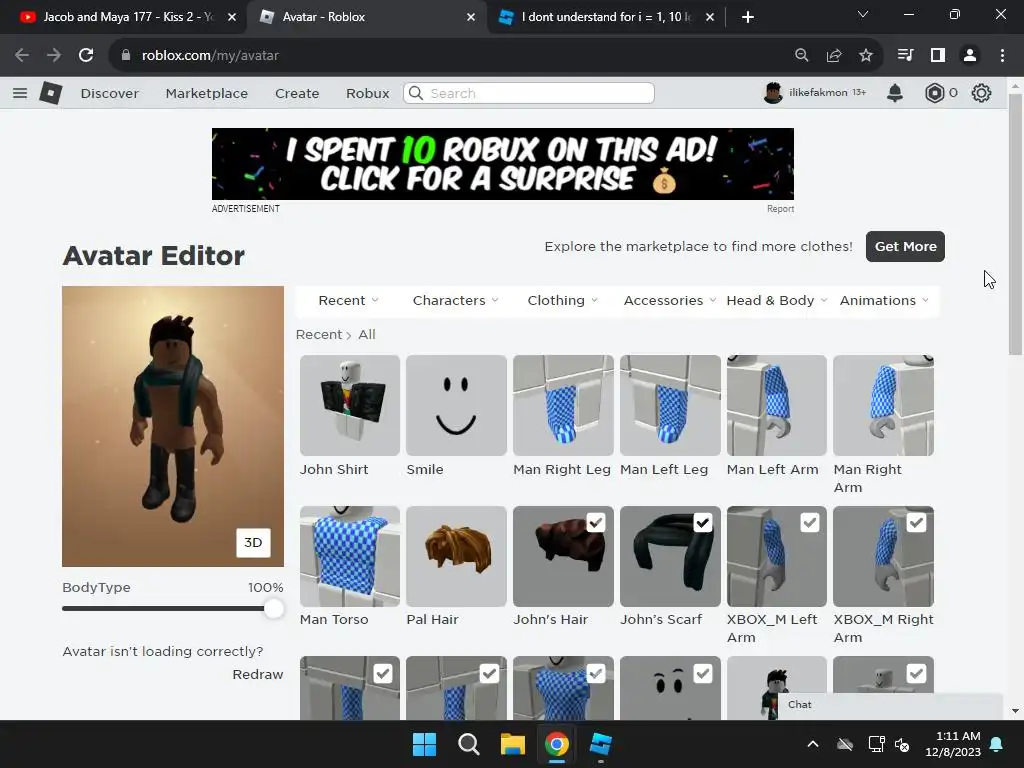This screenshot has width=1024, height=768.
Task: Click the Get More button
Action: (905, 246)
